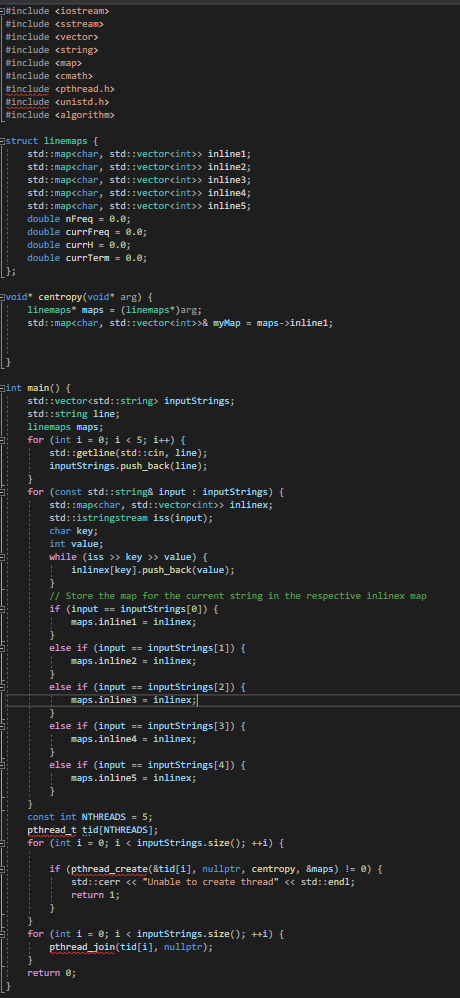
Task: Click the 'return 0;' line
Action: pos(52,973)
